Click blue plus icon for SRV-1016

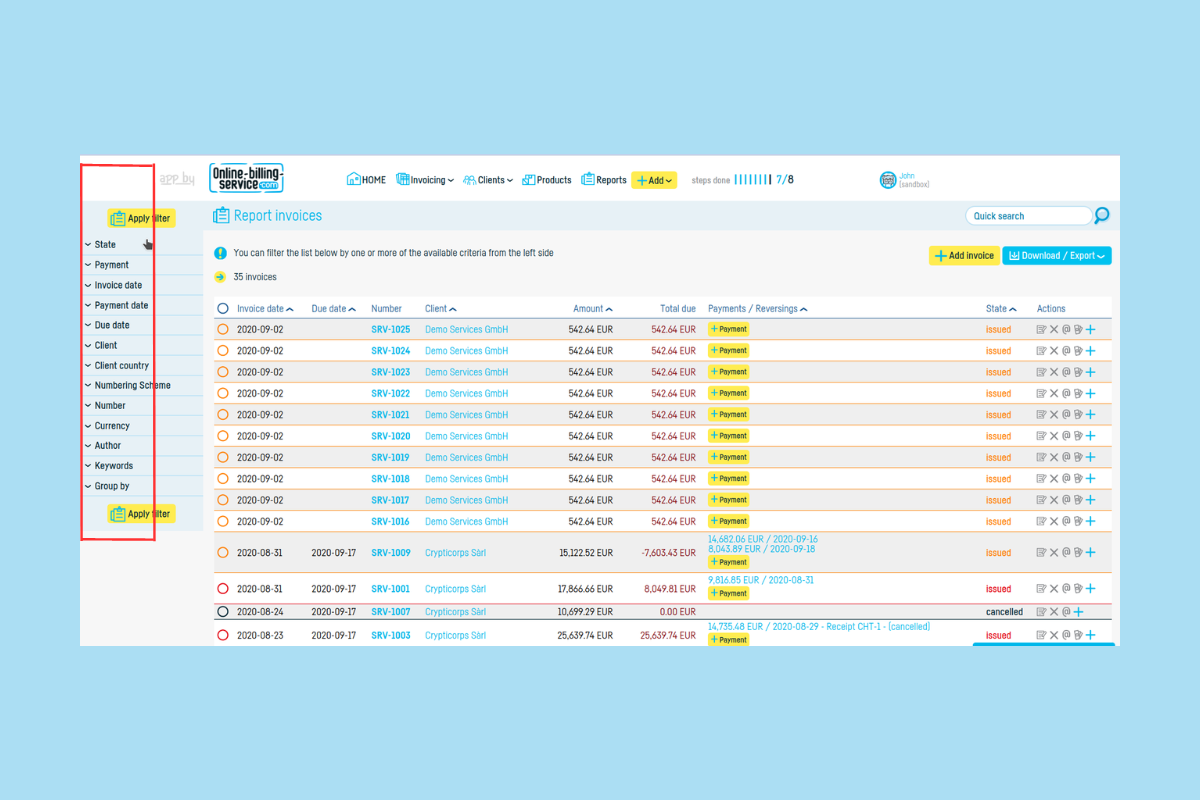pos(1091,521)
